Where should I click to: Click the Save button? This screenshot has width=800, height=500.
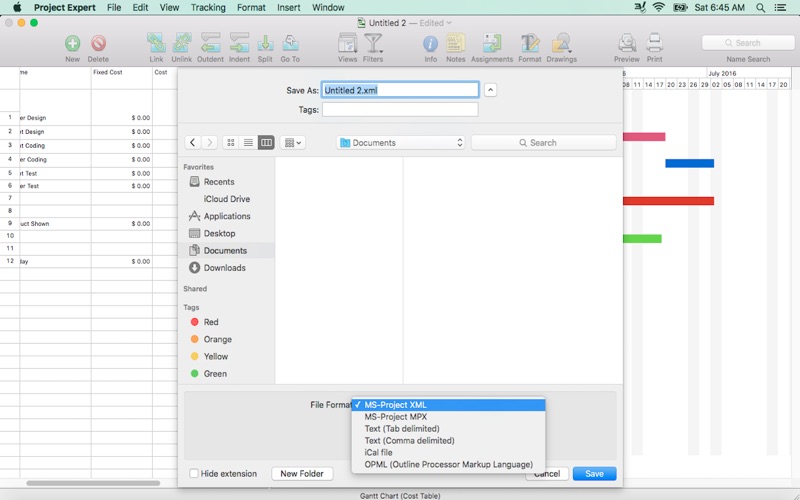tap(594, 473)
